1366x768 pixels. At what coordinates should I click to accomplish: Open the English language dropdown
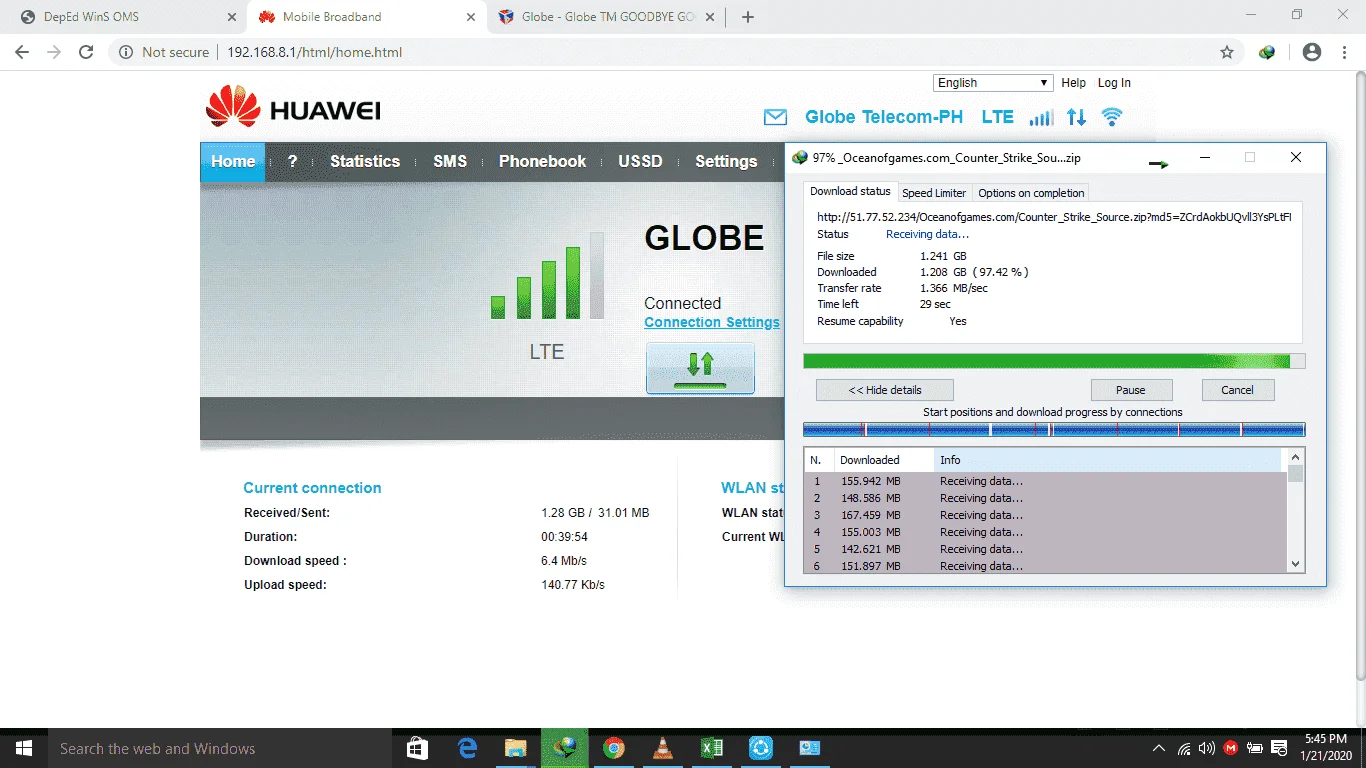[993, 83]
